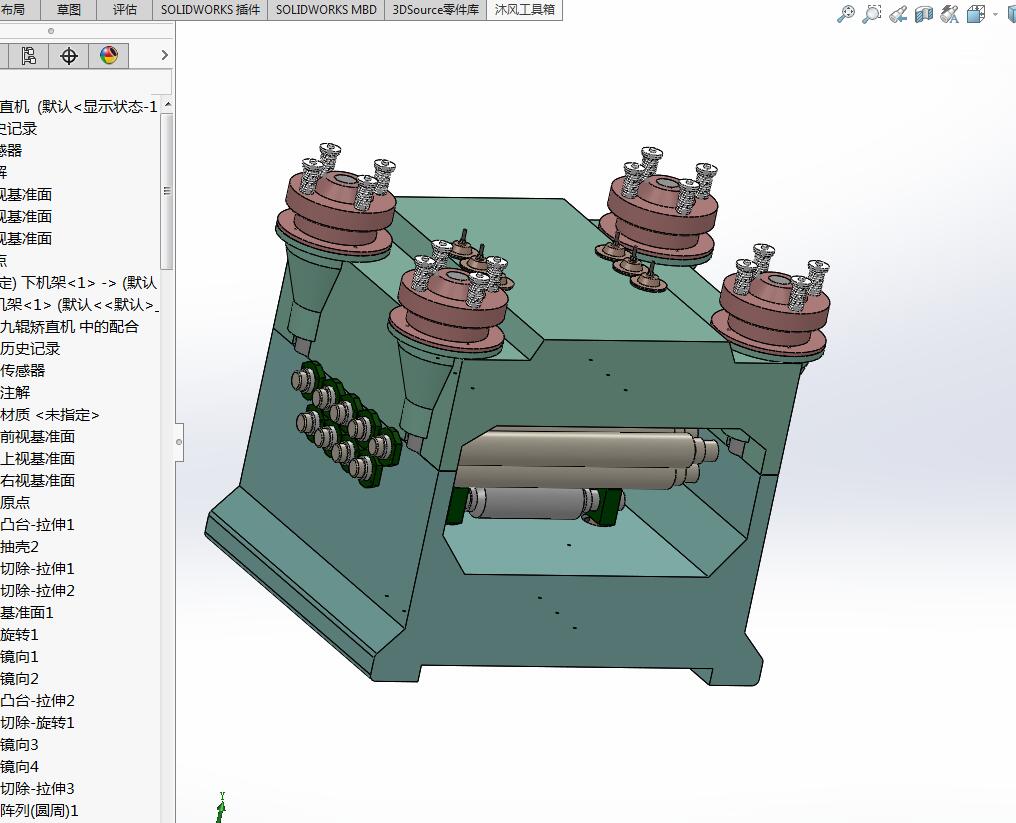Expand the View Orientation dropdown arrow
The height and width of the screenshot is (823, 1016).
pos(994,15)
